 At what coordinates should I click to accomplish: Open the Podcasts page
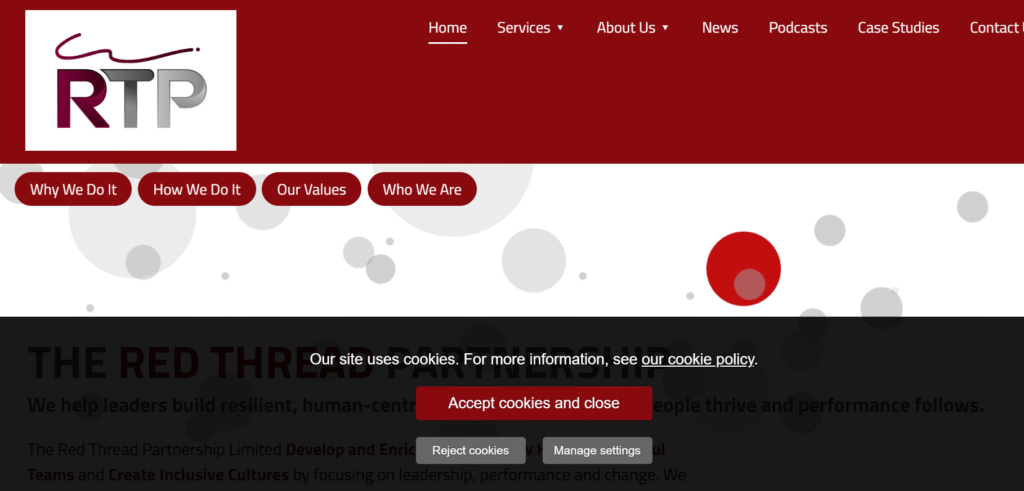point(797,27)
